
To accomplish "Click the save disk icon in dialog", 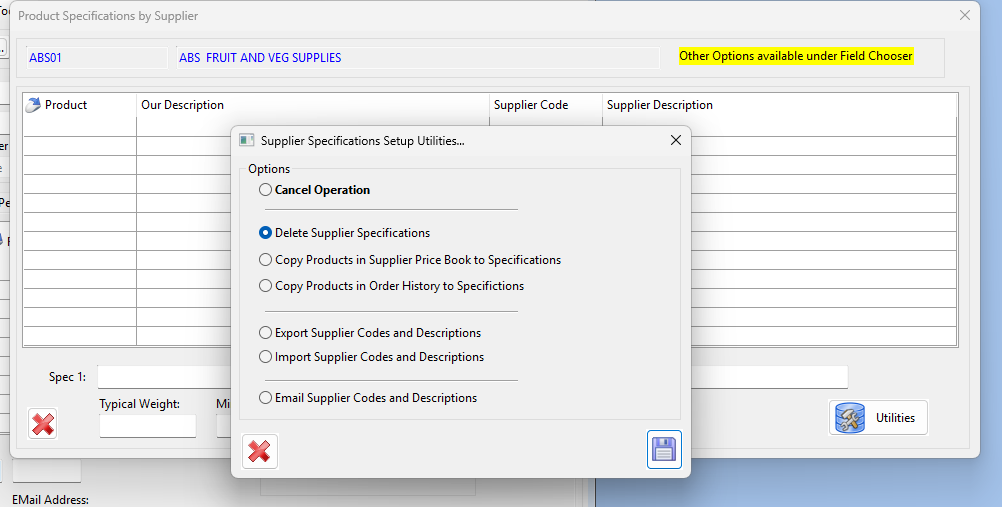I will click(x=664, y=450).
